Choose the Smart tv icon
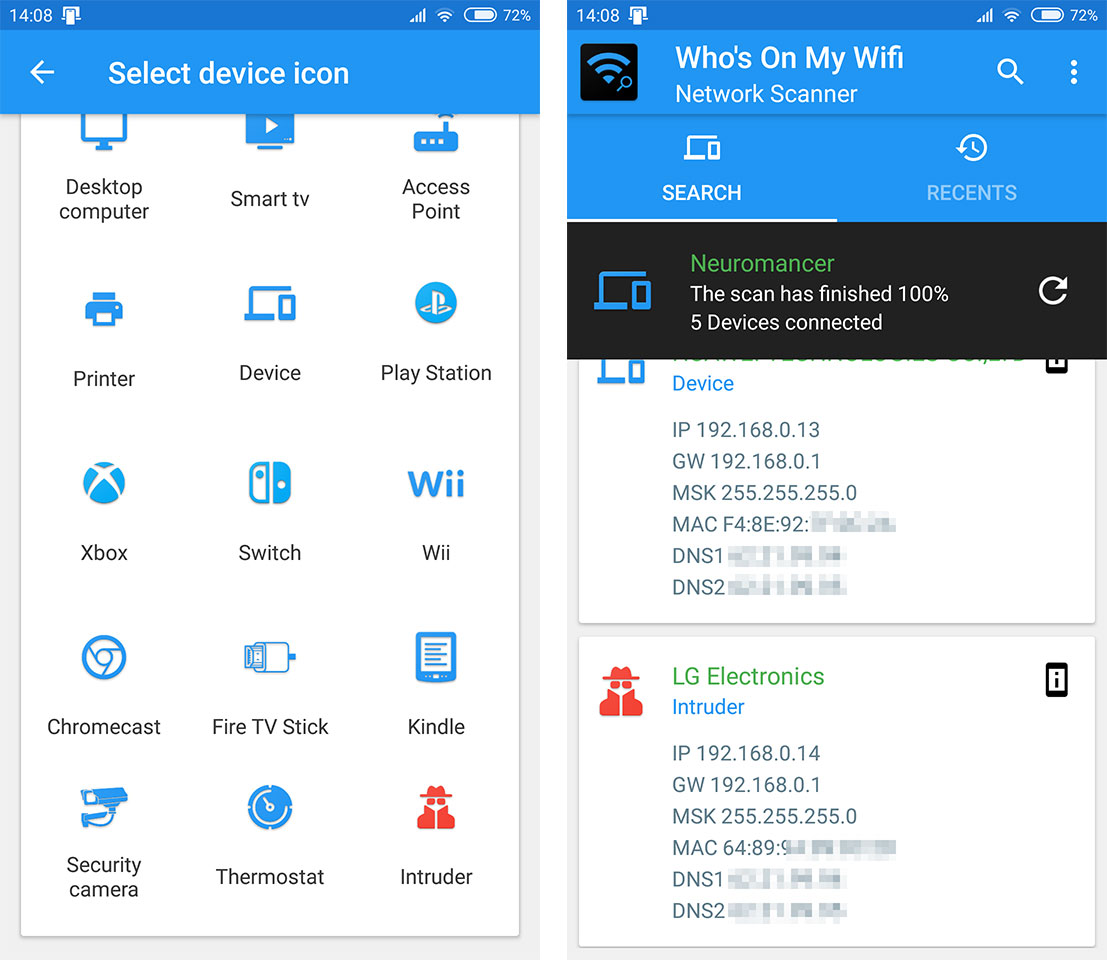This screenshot has width=1107, height=960. pyautogui.click(x=270, y=132)
